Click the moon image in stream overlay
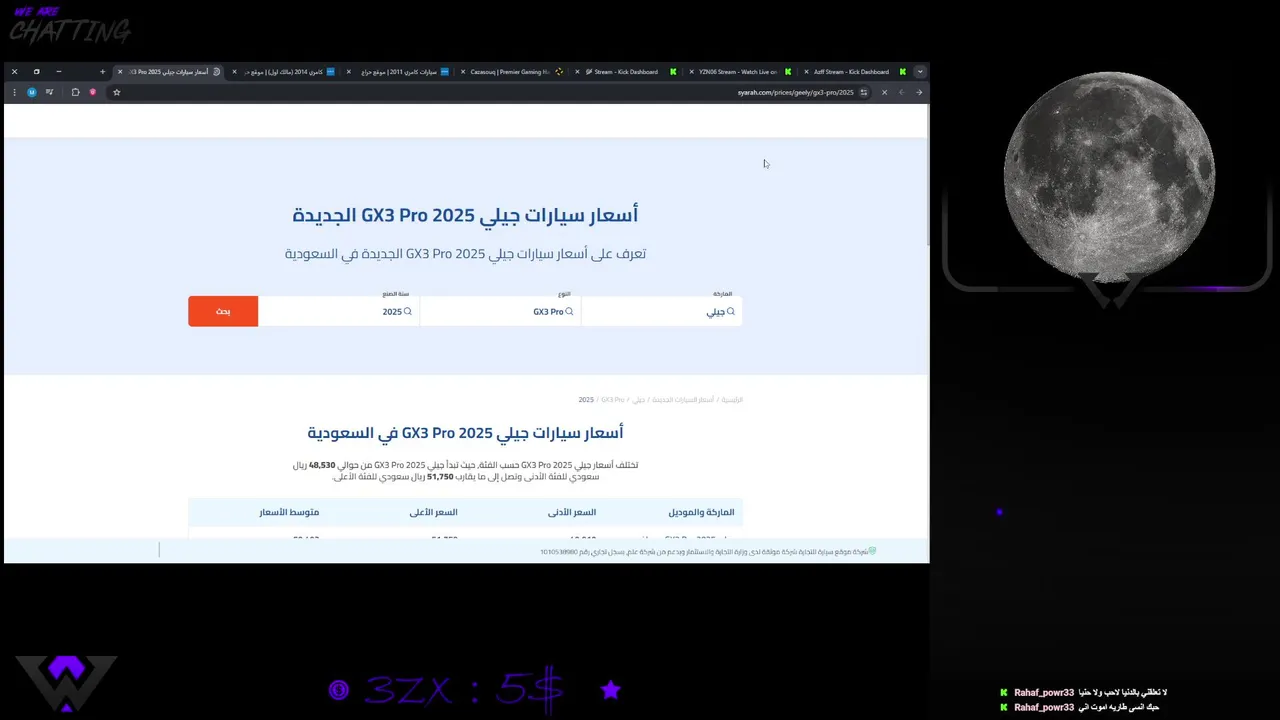 [x=1109, y=177]
